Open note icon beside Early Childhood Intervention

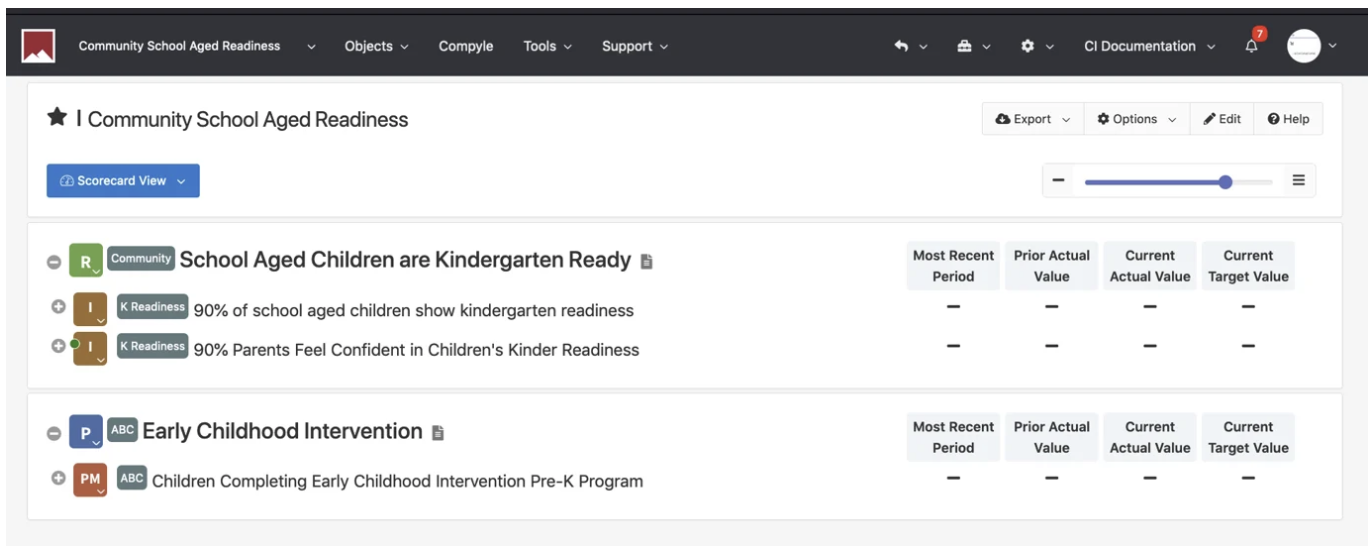point(437,432)
